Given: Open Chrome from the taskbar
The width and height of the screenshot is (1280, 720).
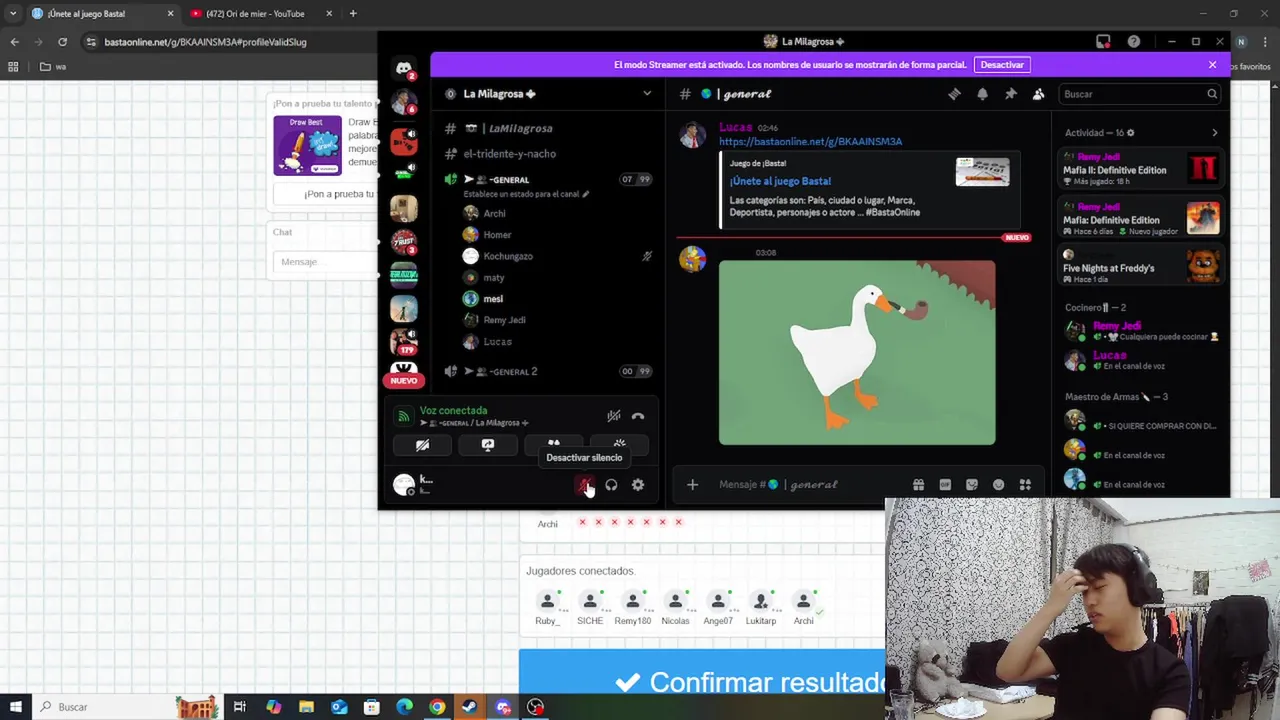Looking at the screenshot, I should click(437, 707).
